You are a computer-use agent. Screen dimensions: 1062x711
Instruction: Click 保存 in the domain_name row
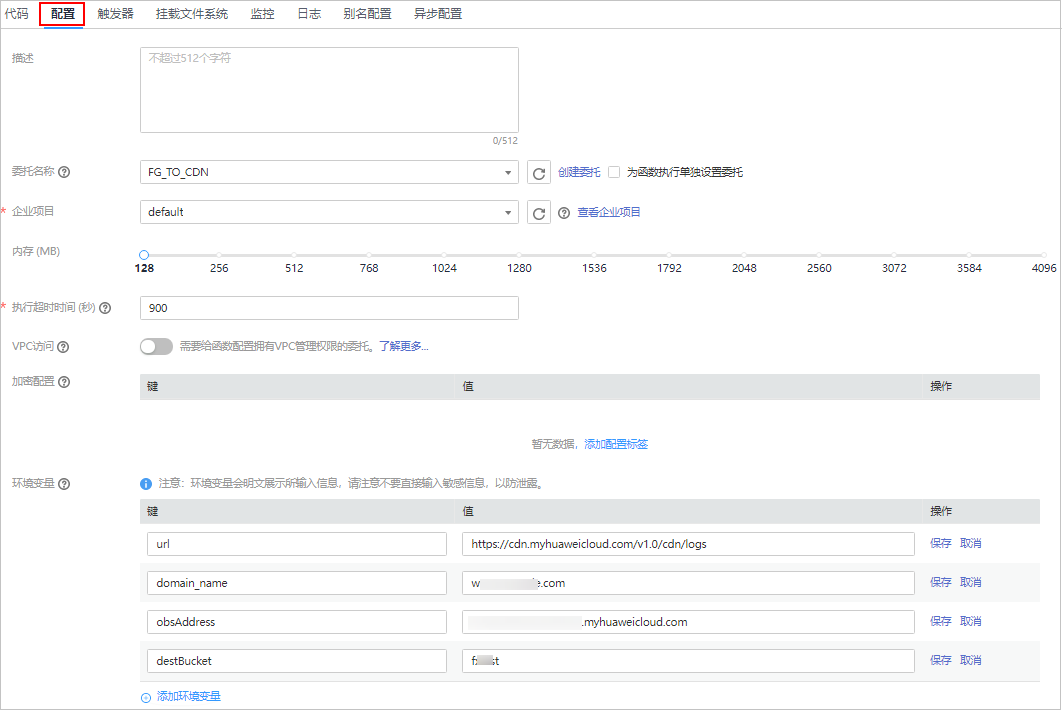941,582
